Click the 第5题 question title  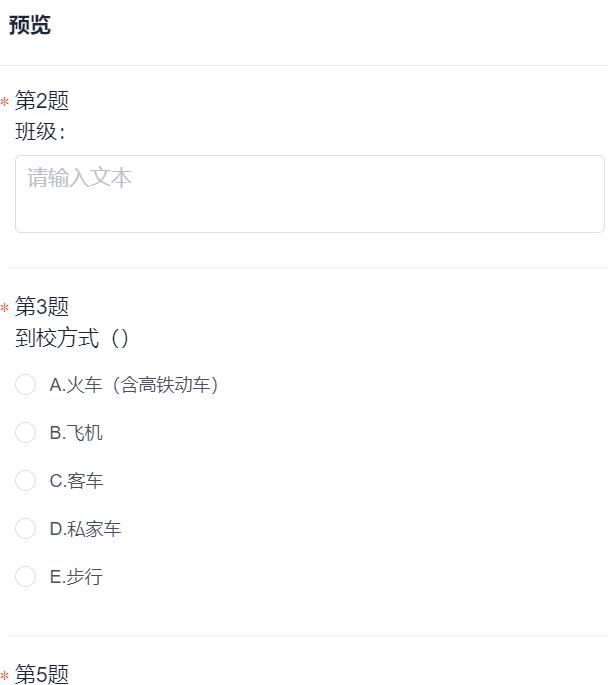(42, 675)
